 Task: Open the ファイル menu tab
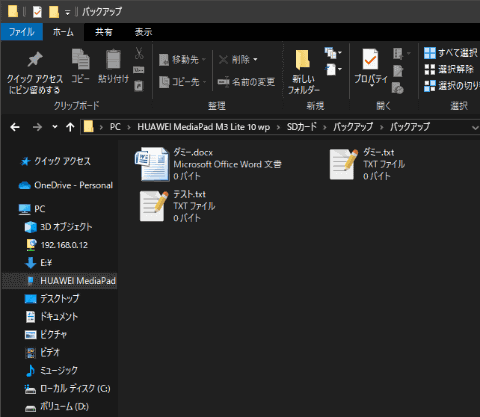22,32
